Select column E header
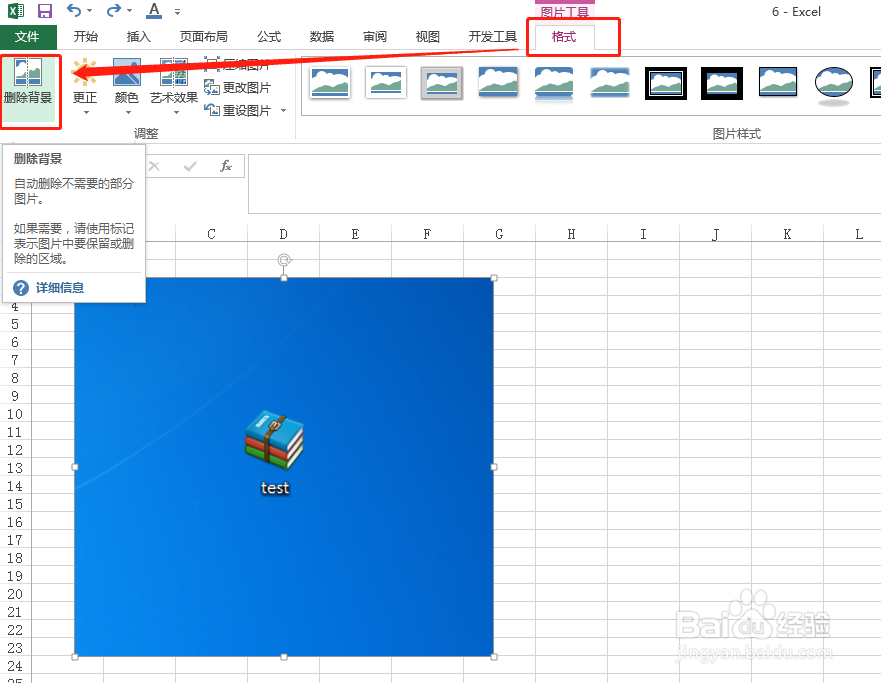The height and width of the screenshot is (683, 881). click(355, 234)
